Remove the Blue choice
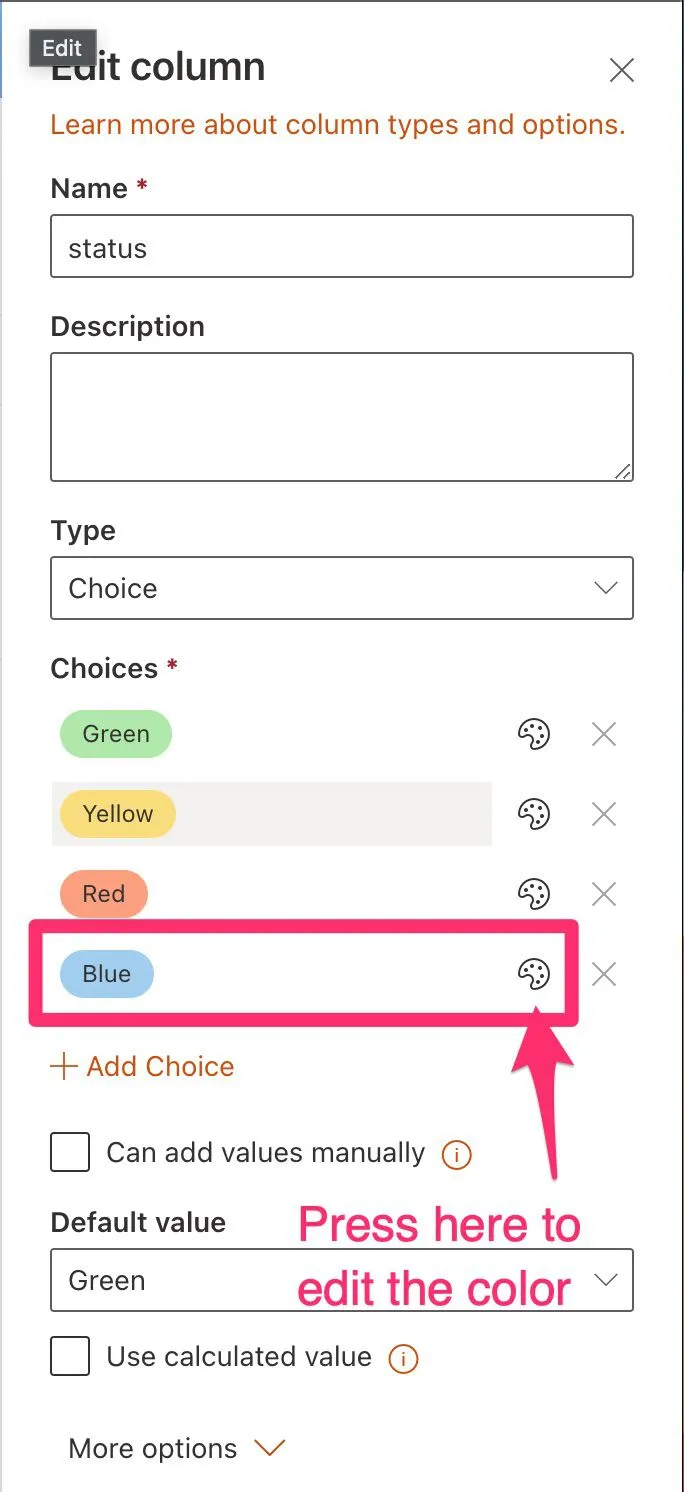Image resolution: width=684 pixels, height=1492 pixels. (x=604, y=974)
